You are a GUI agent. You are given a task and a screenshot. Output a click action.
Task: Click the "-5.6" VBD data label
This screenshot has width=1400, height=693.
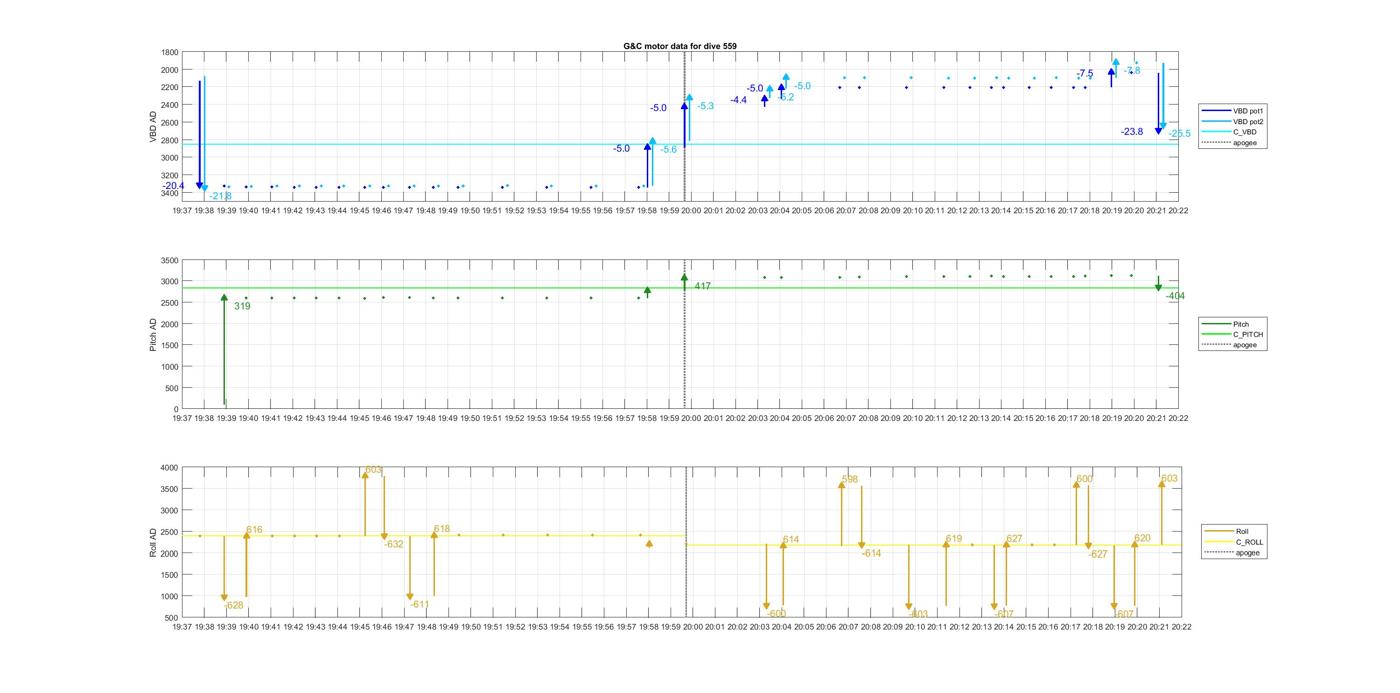668,150
